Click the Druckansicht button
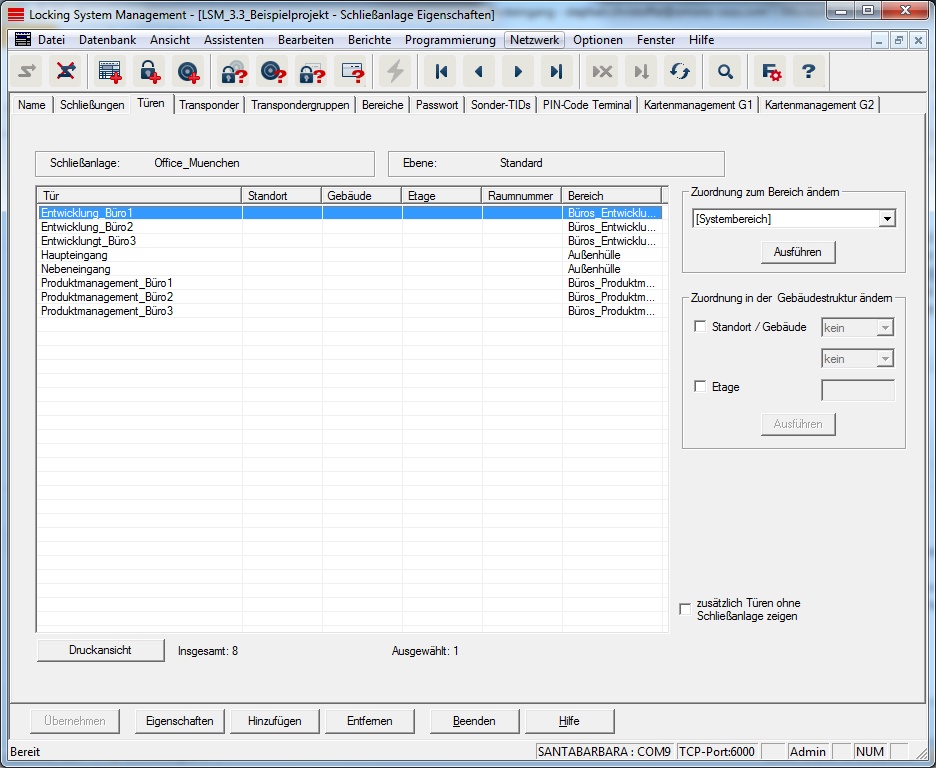This screenshot has height=768, width=936. (100, 650)
